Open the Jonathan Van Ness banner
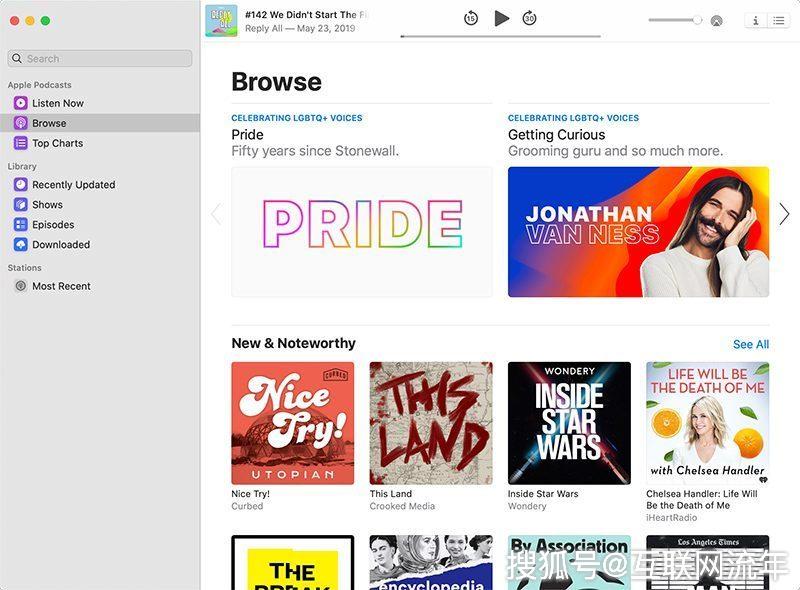The image size is (800, 590). click(x=638, y=232)
